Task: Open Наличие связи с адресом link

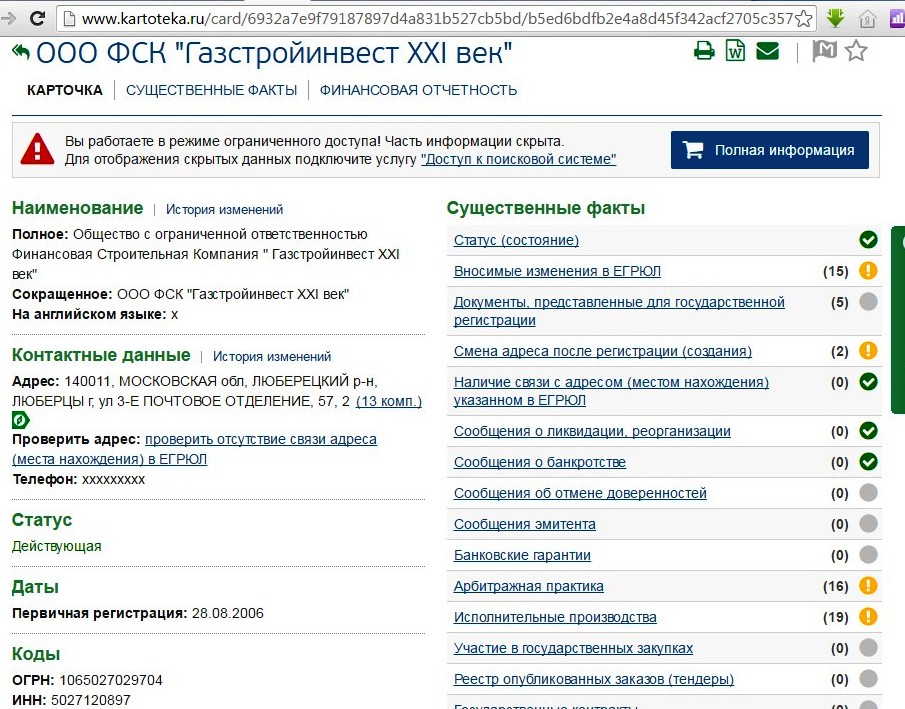Action: click(611, 391)
